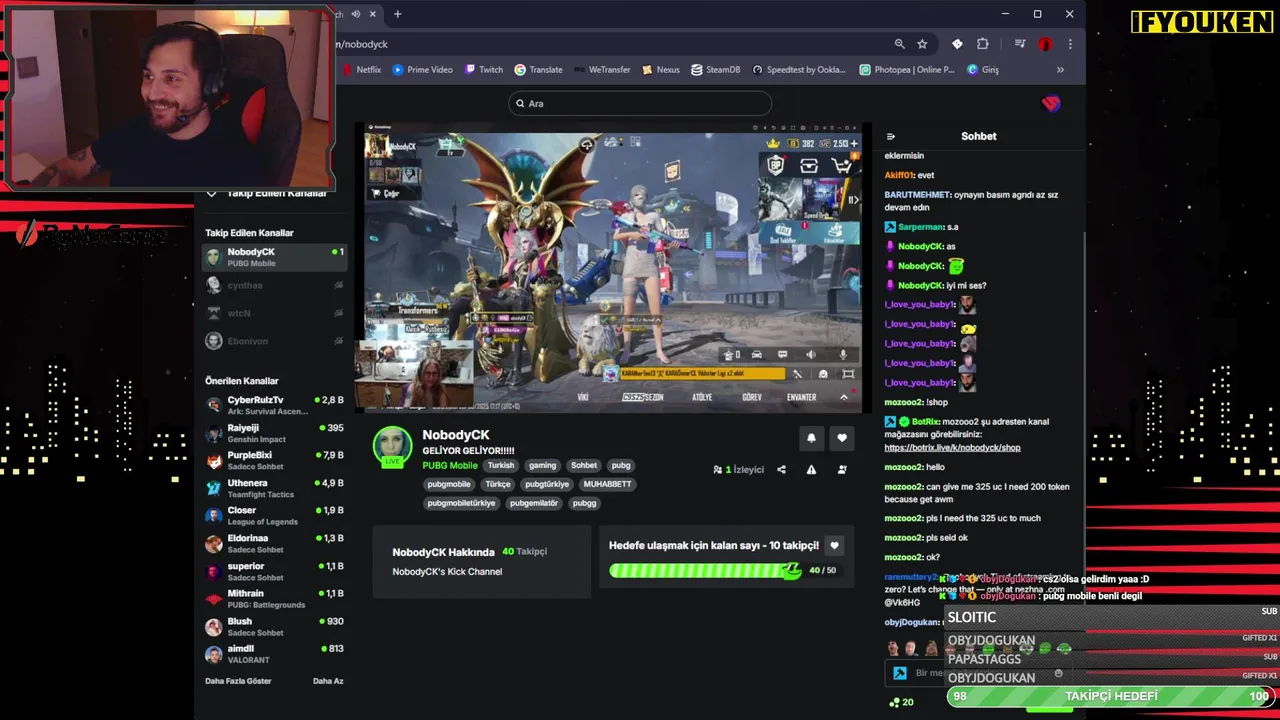Open the Mithrain recommended channel

point(274,599)
